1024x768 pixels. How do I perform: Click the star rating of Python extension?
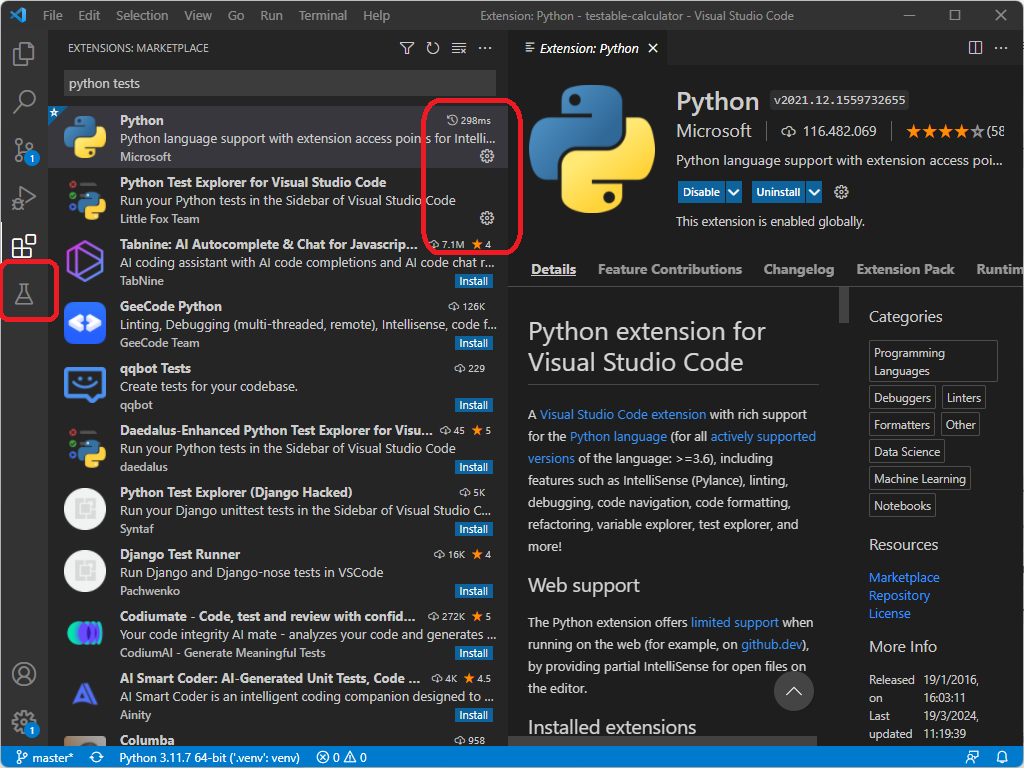tap(944, 132)
